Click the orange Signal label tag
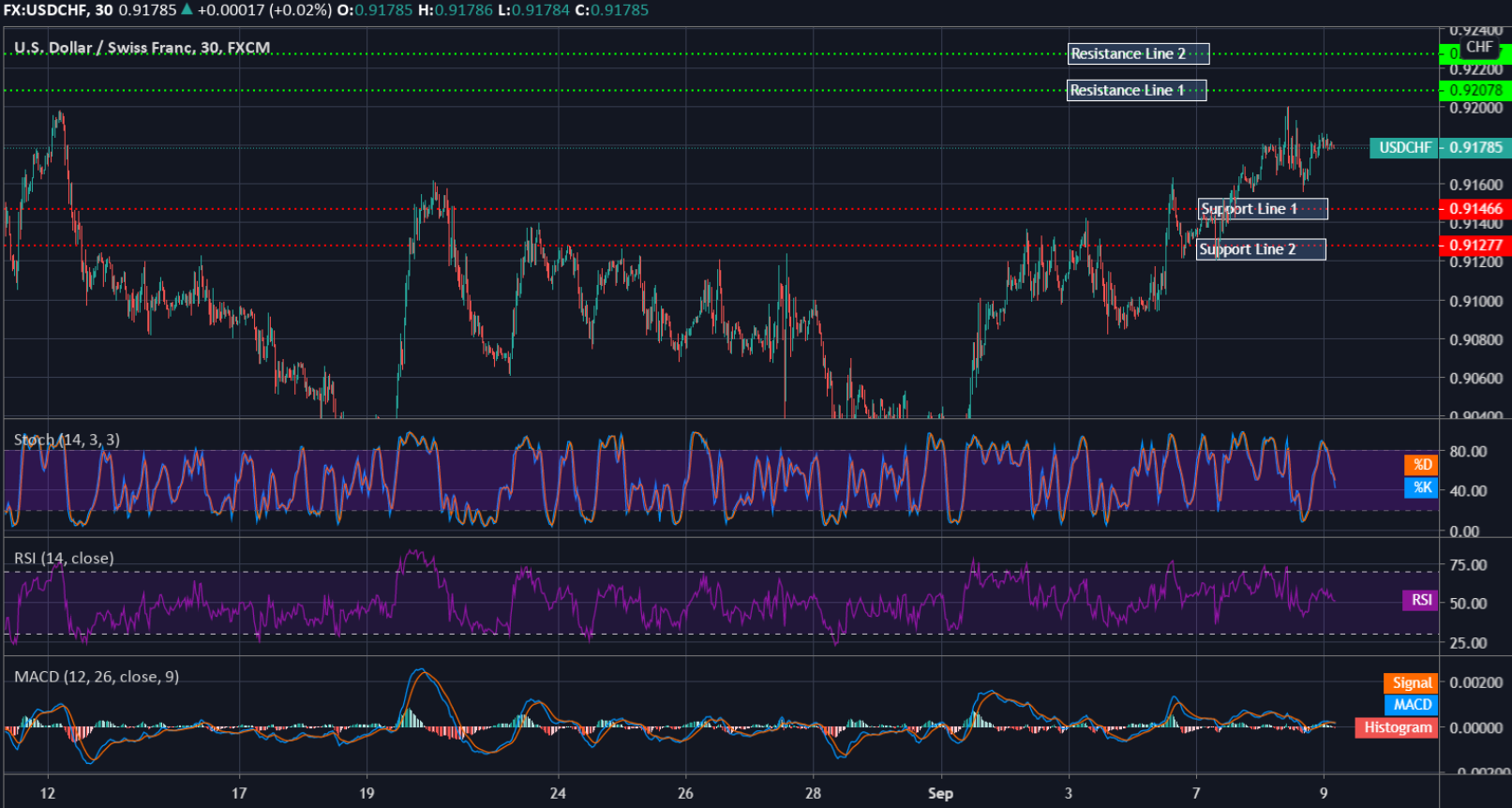Screen dimensions: 1512x808 [1411, 682]
